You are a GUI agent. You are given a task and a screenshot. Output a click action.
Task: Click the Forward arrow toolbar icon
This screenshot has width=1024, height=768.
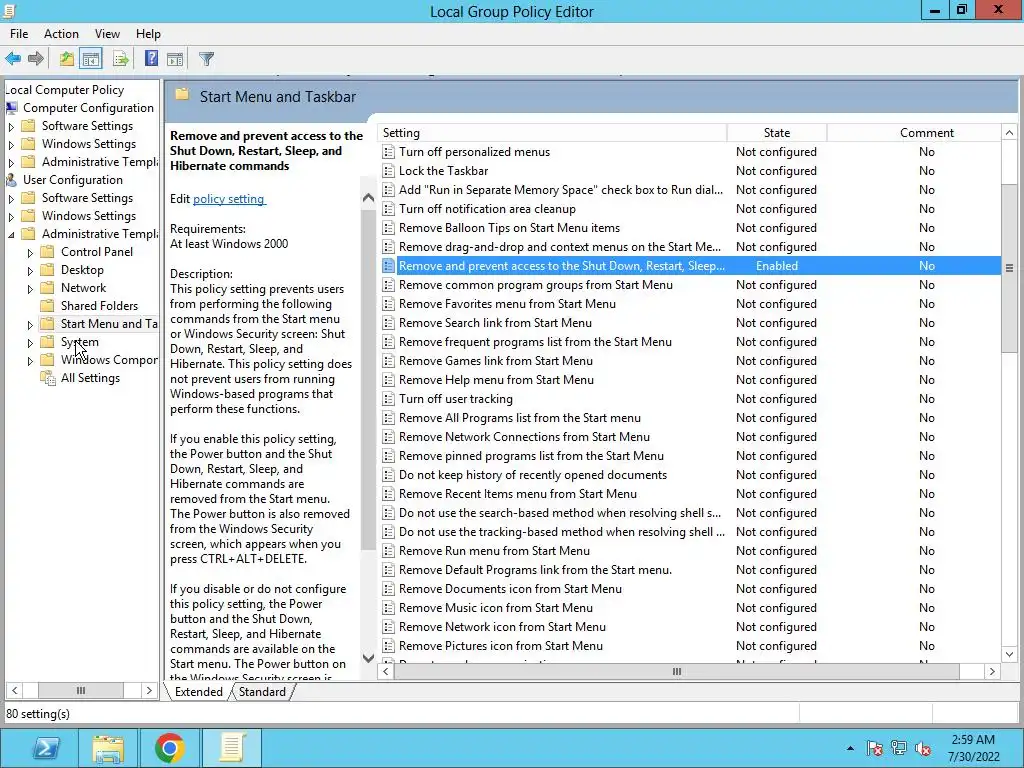tap(36, 59)
